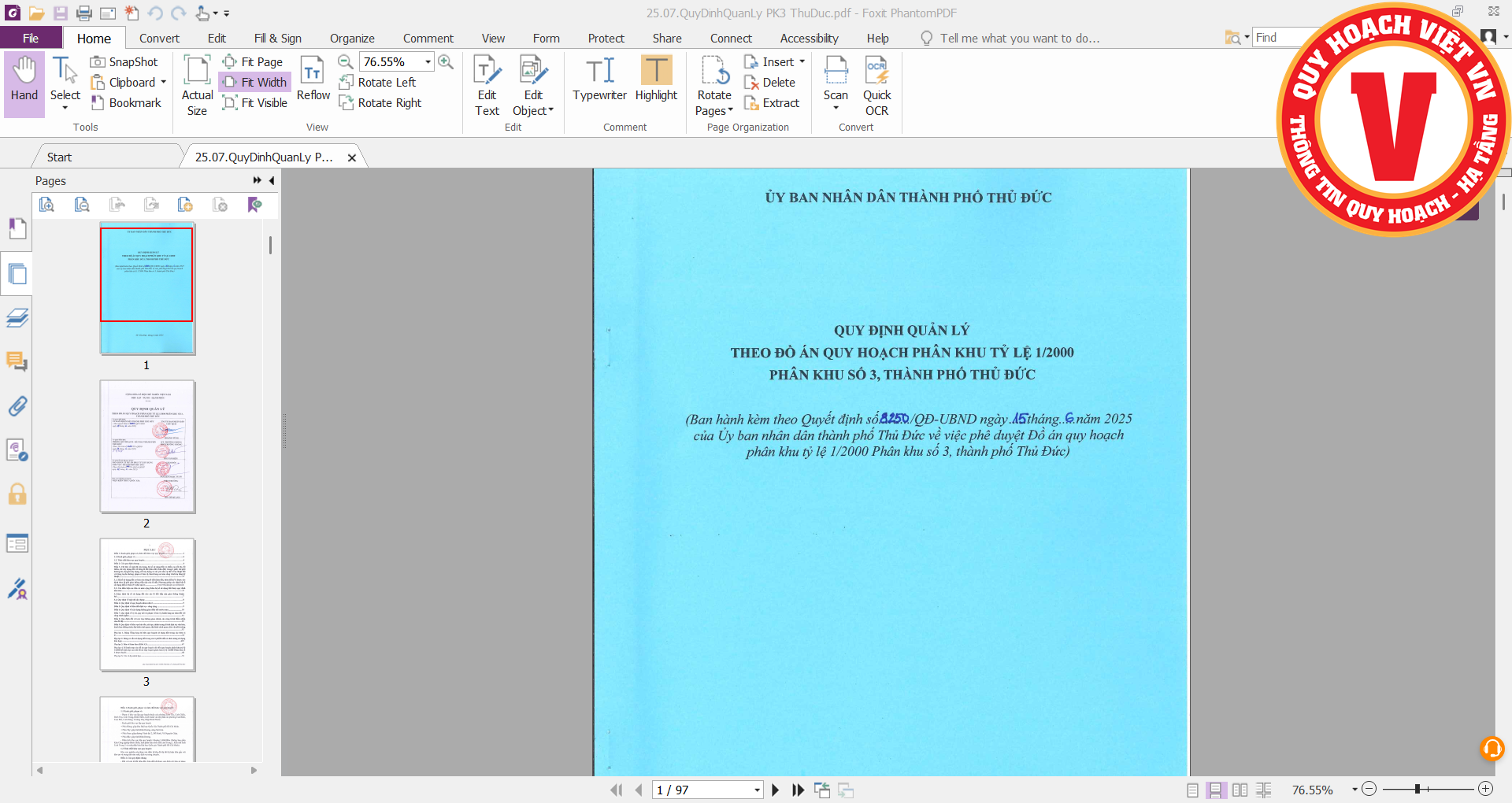The width and height of the screenshot is (1512, 803).
Task: Adjust the zoom slider handle
Action: tap(1417, 789)
